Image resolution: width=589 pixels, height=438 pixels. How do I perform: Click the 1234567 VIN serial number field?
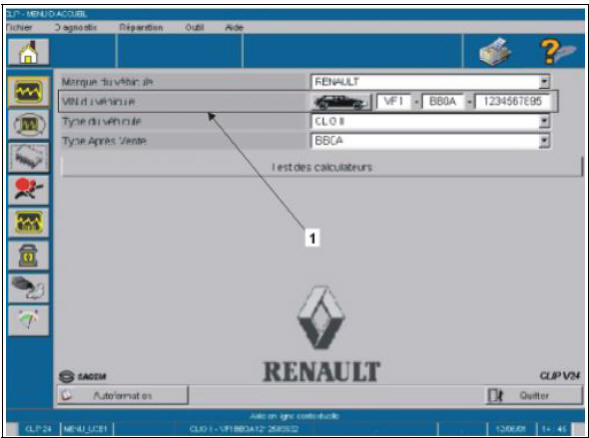point(512,101)
